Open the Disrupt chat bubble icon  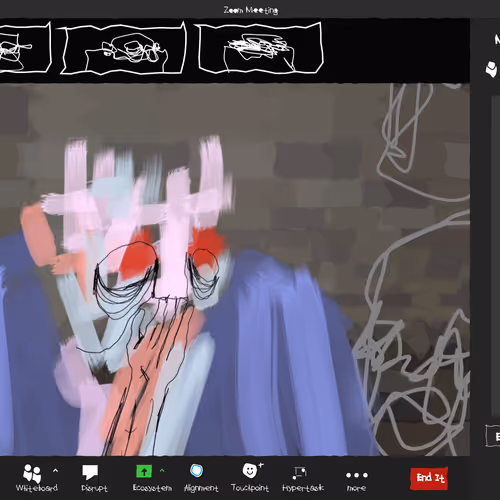click(x=90, y=472)
